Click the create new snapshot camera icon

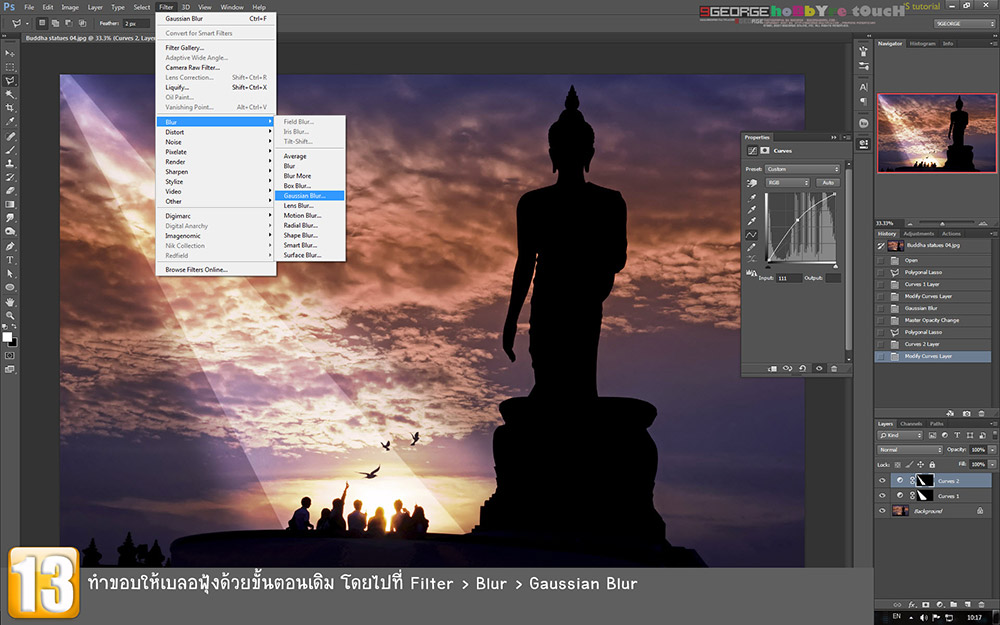click(x=966, y=413)
